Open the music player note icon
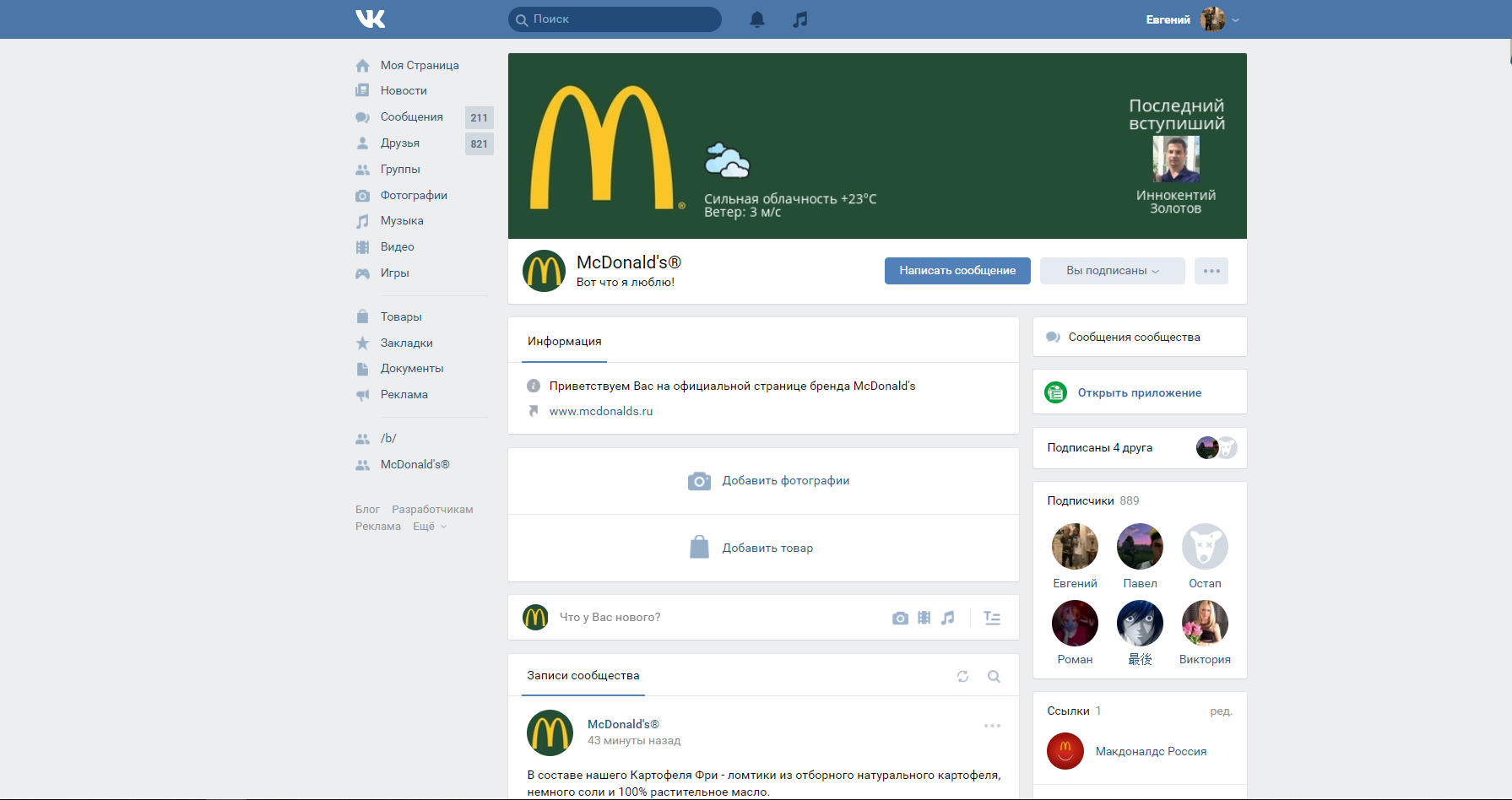The width and height of the screenshot is (1512, 800). click(800, 19)
